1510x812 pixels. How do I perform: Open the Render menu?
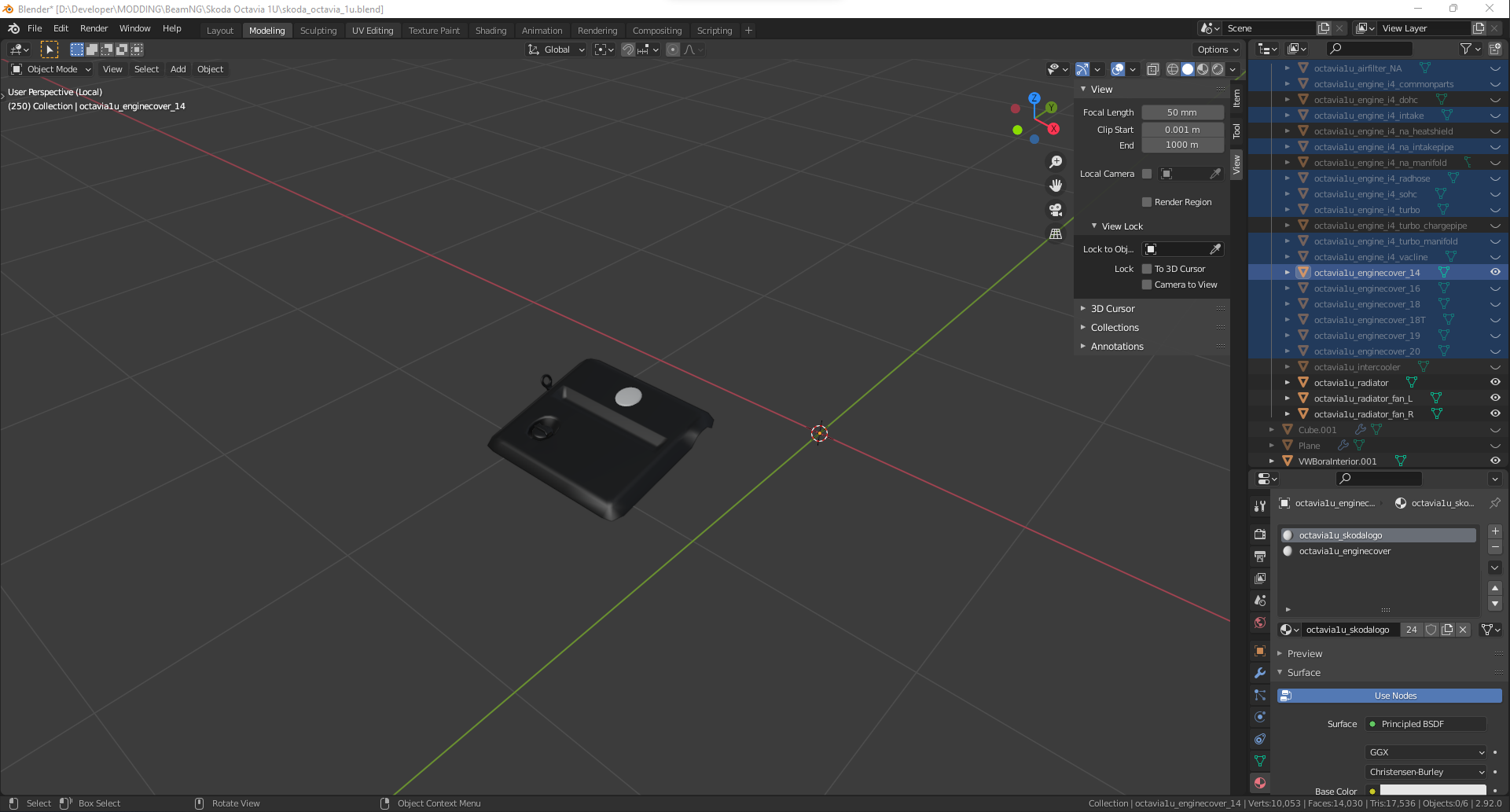coord(94,28)
